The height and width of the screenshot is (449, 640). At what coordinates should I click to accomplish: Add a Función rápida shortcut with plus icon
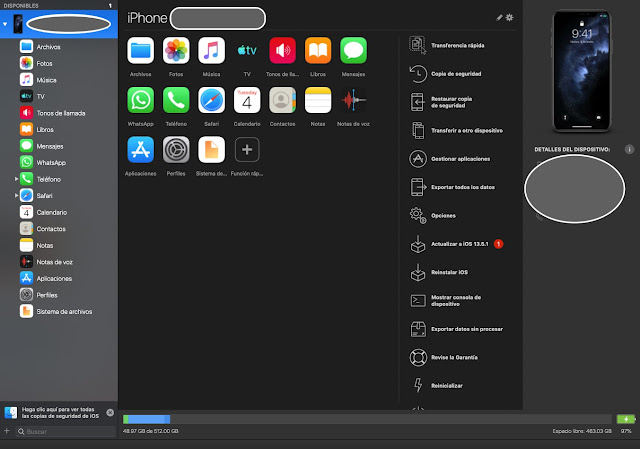(x=247, y=149)
